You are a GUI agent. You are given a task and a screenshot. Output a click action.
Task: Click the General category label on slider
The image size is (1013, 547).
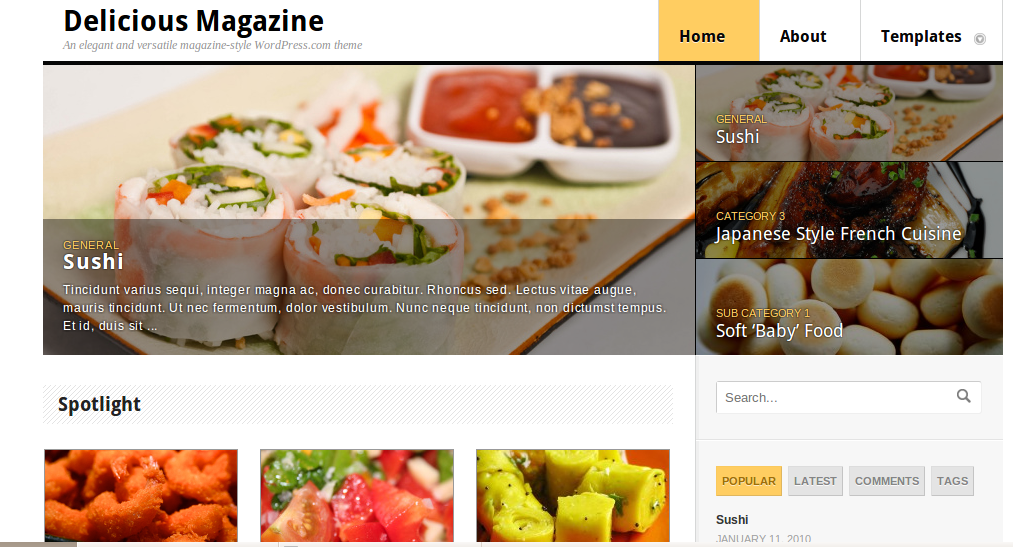click(x=91, y=245)
